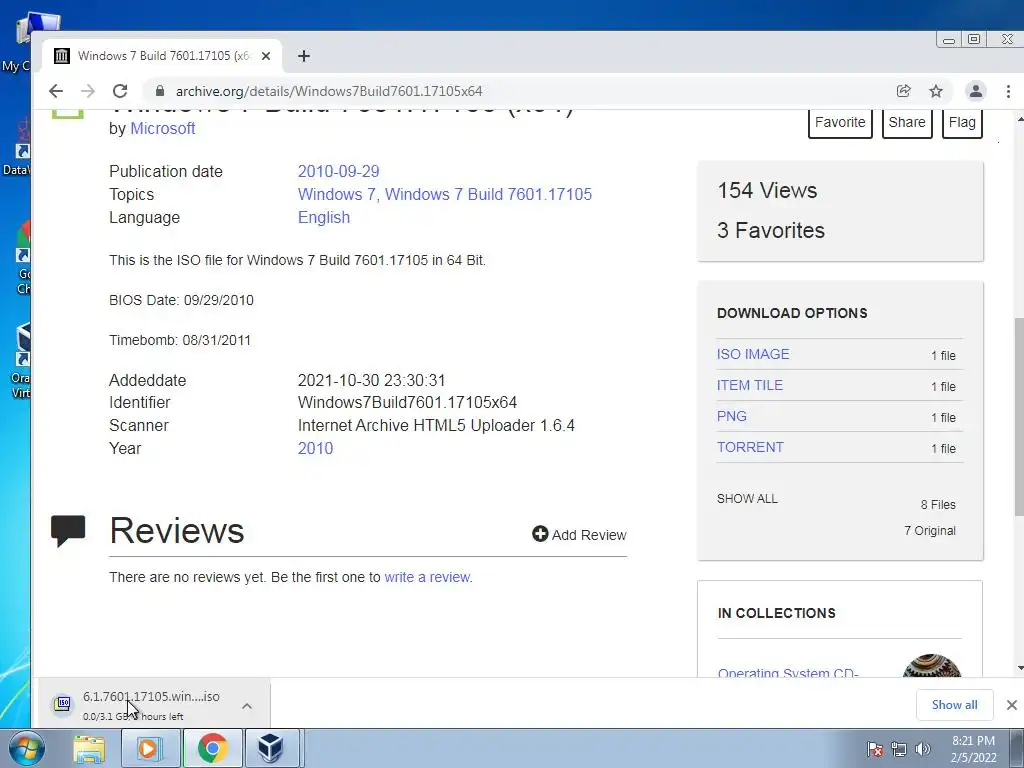Click the Favorite button

tap(840, 123)
